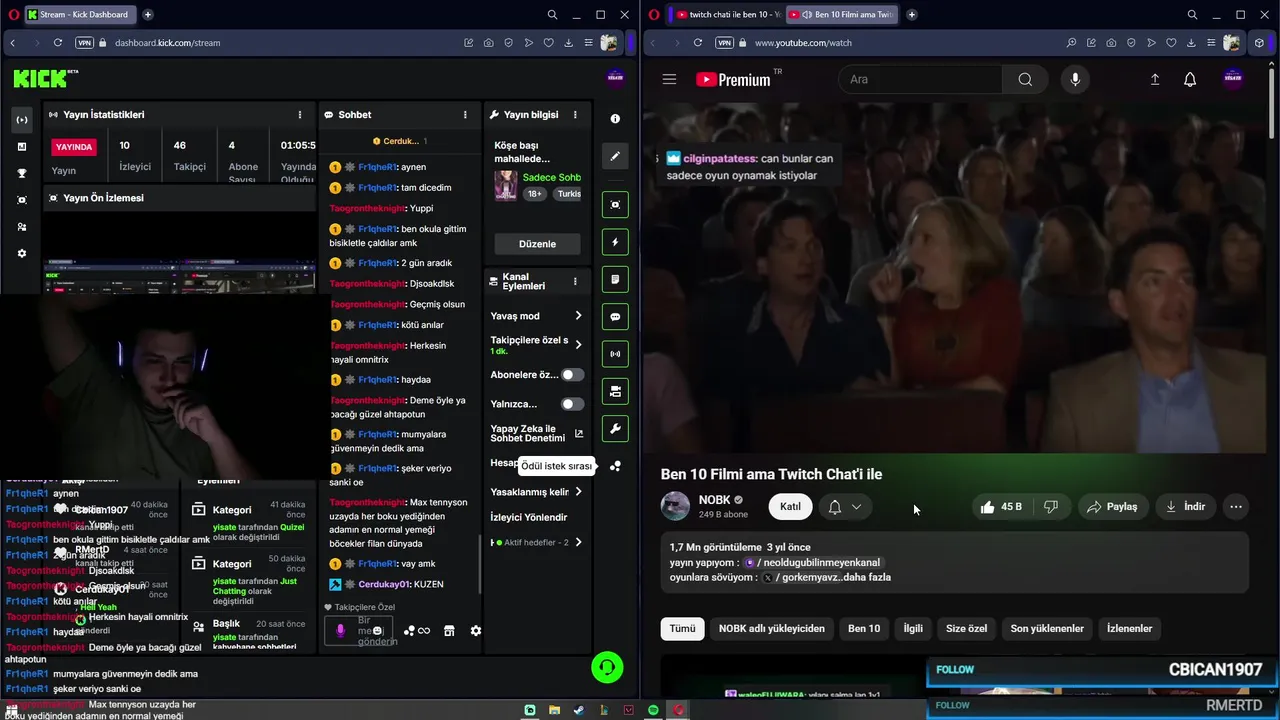Viewport: 1280px width, 720px height.
Task: Dislike the Ben 10 video
Action: click(x=1050, y=507)
